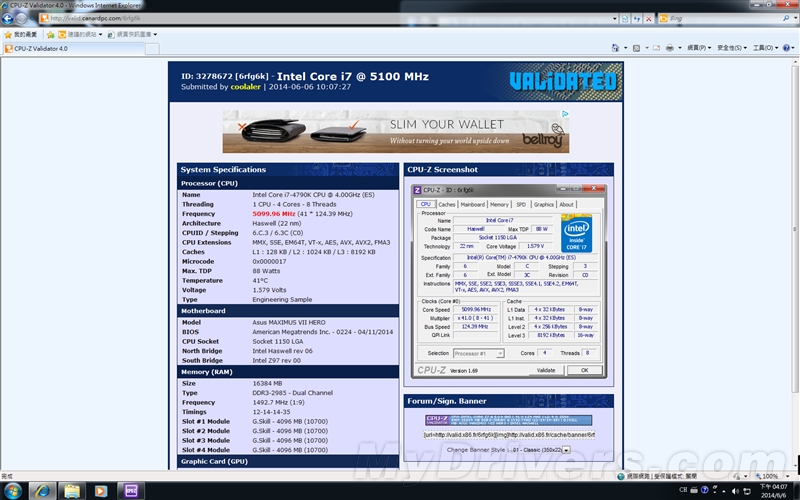Open the 安全性(S) Safety menu
800x500 pixels.
pyautogui.click(x=732, y=48)
